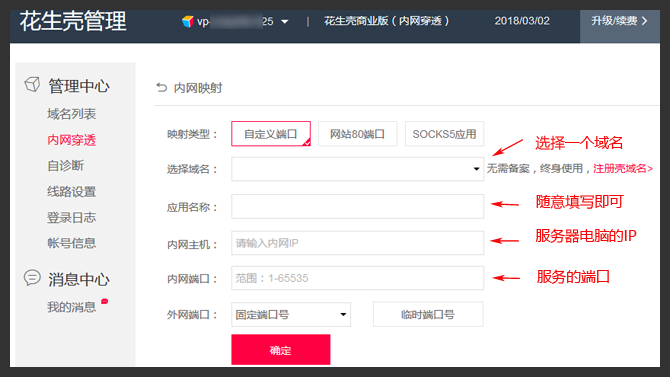This screenshot has width=670, height=377.
Task: Select 自定义端口 mapping type
Action: point(271,134)
